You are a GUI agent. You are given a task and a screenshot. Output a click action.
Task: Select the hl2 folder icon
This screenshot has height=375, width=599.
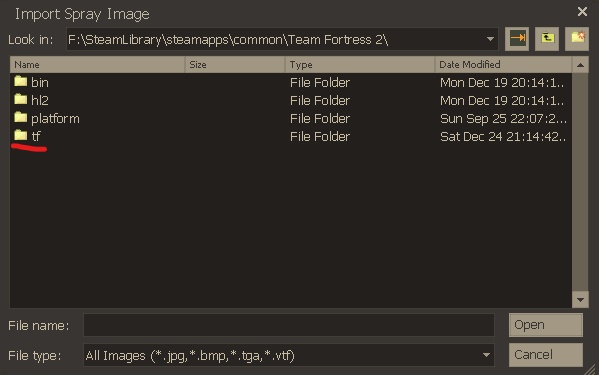[x=21, y=100]
